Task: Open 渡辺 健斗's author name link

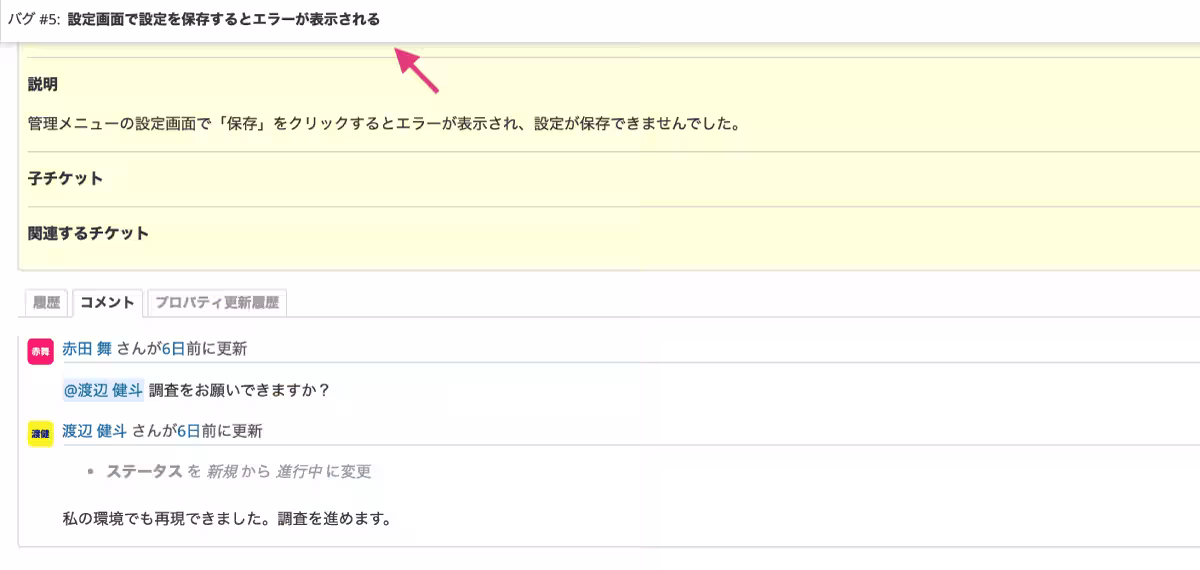Action: point(94,431)
